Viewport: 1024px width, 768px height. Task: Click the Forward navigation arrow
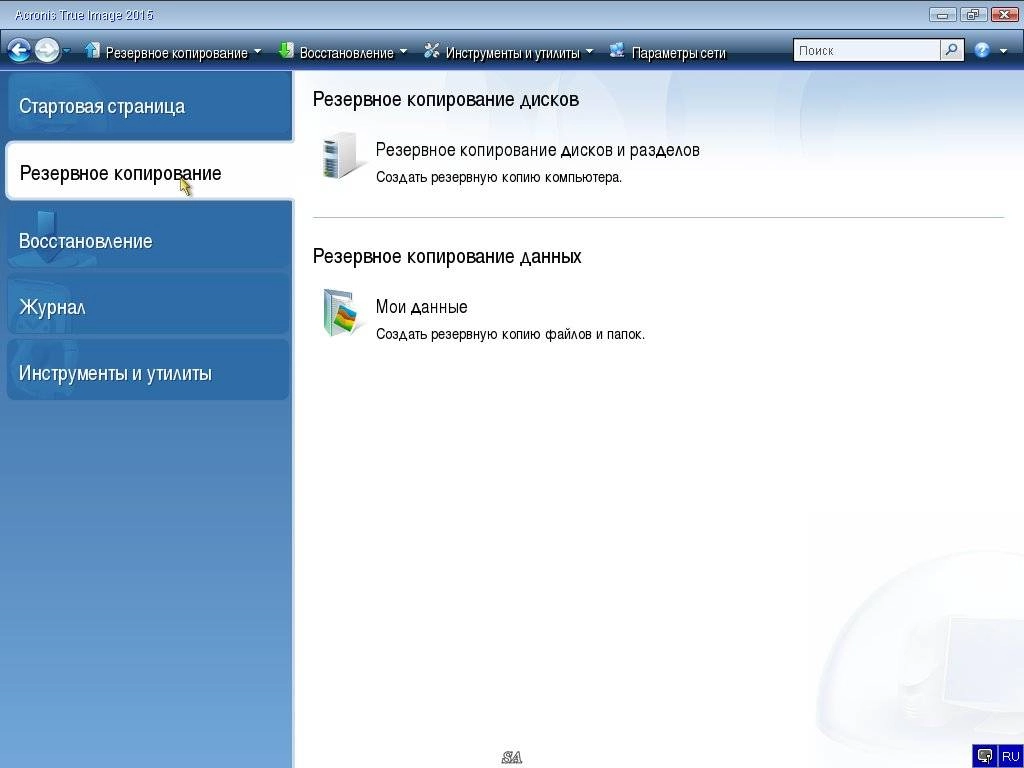click(x=47, y=50)
